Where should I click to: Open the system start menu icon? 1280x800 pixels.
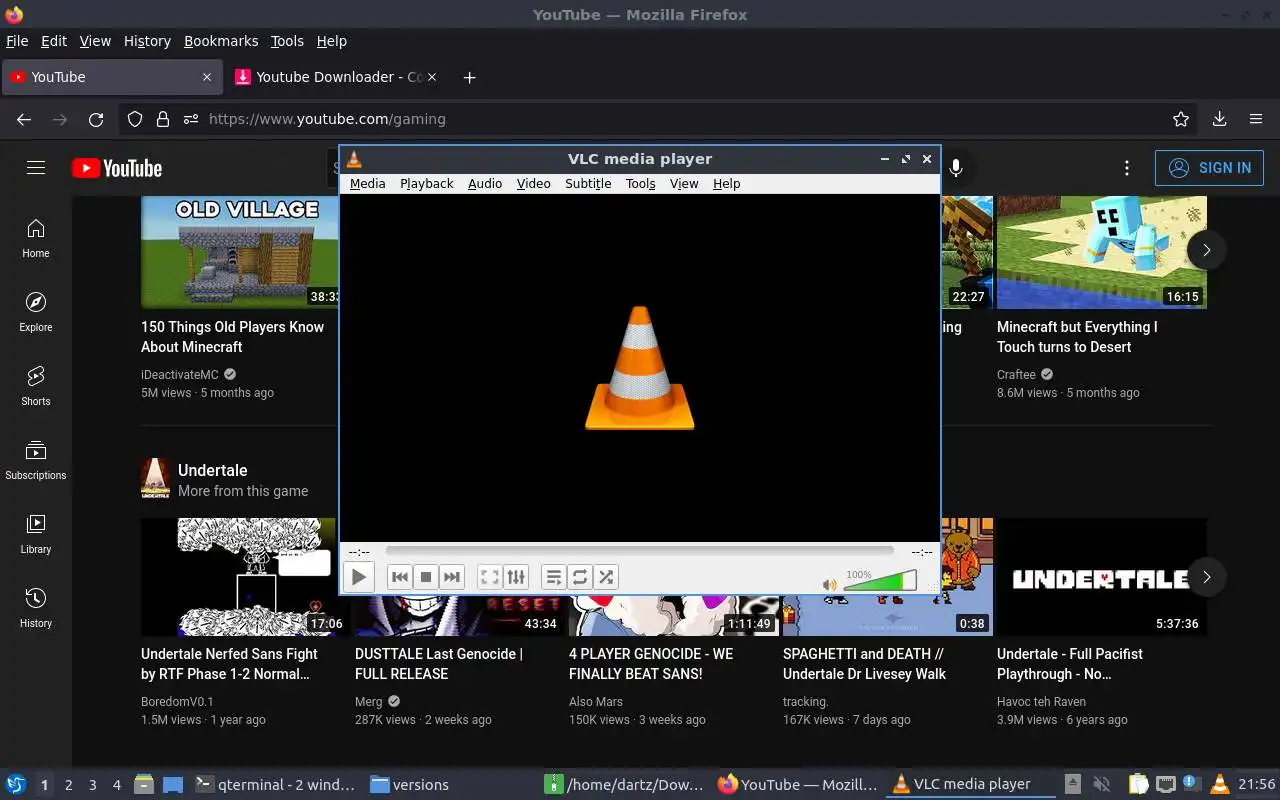(15, 785)
